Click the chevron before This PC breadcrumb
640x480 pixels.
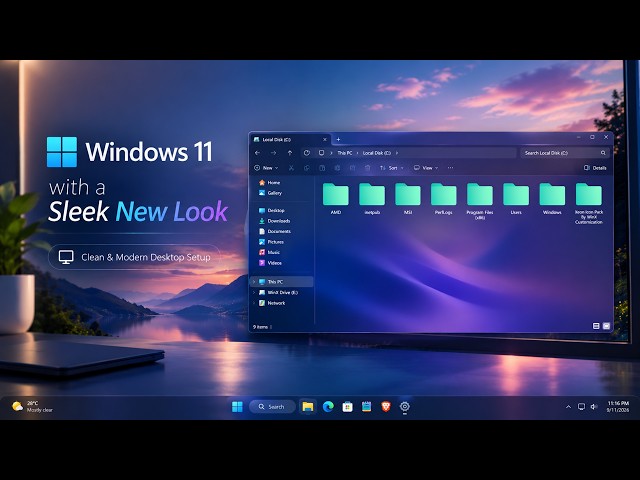[331, 153]
